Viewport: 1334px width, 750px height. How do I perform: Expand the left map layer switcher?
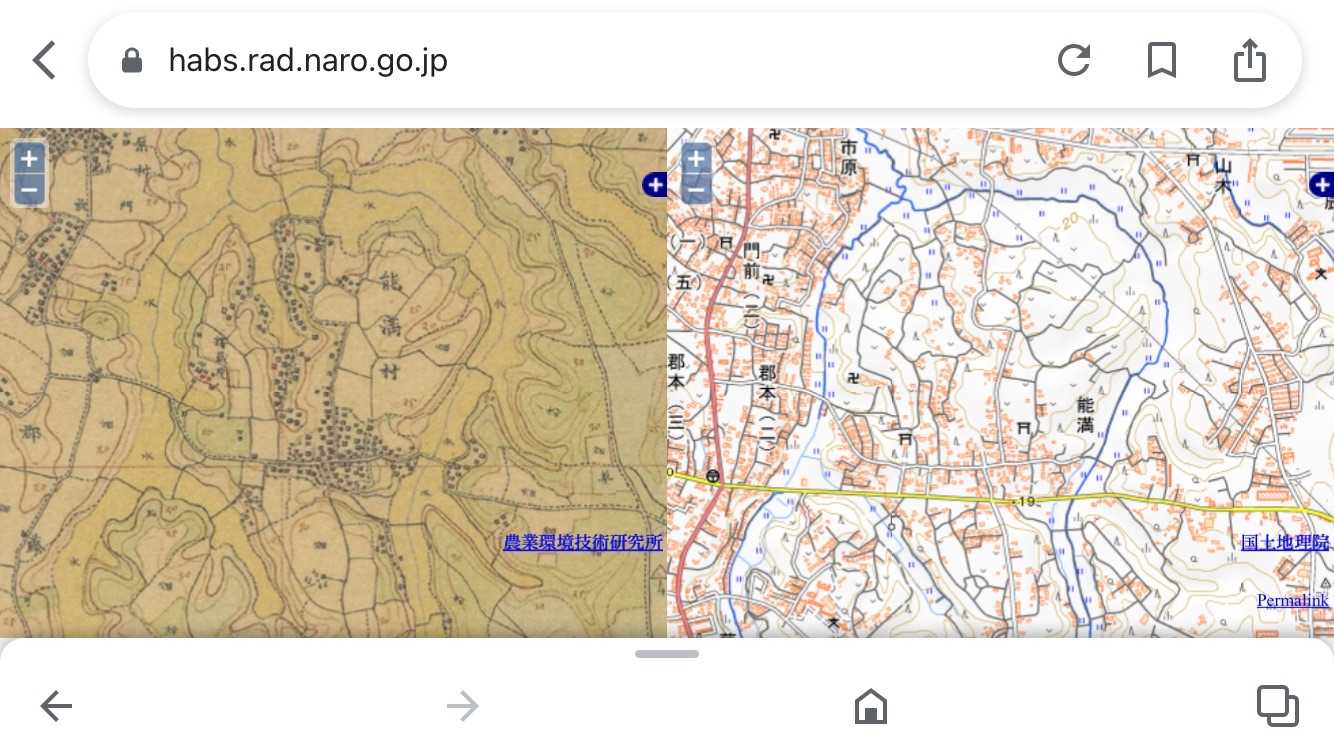(655, 184)
